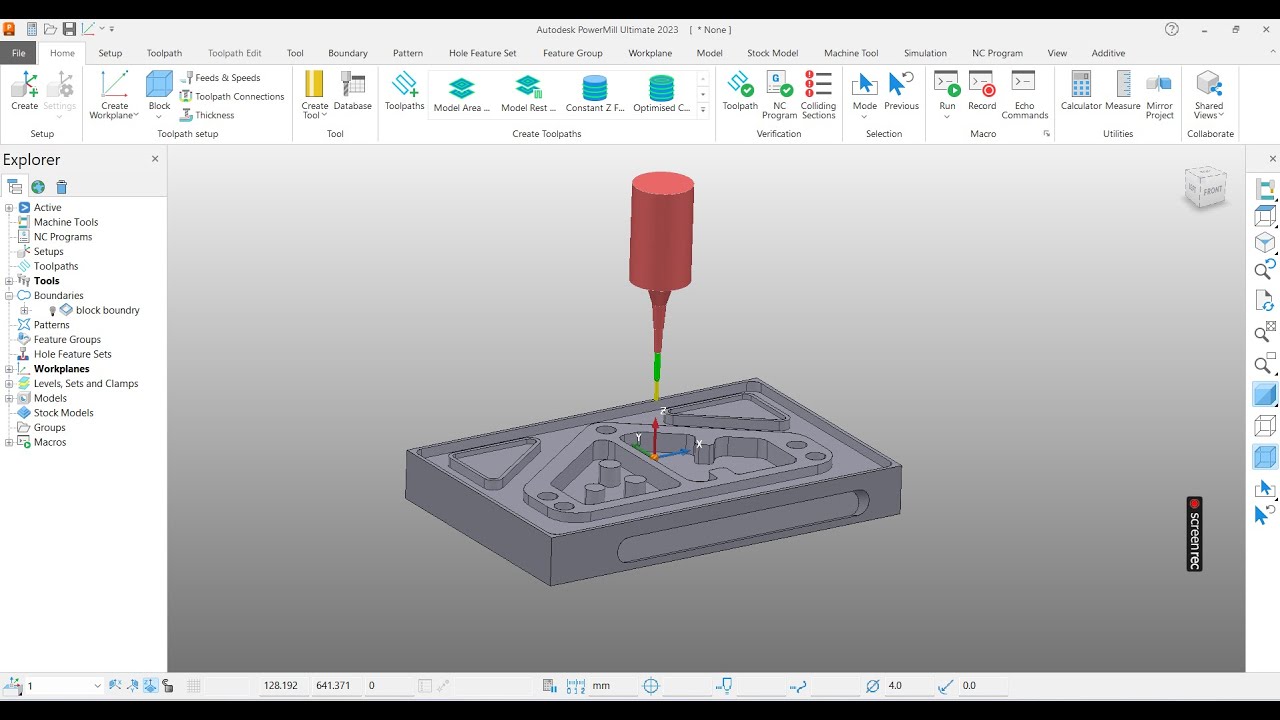
Task: Click the Zoom to Box icon
Action: (x=1265, y=363)
